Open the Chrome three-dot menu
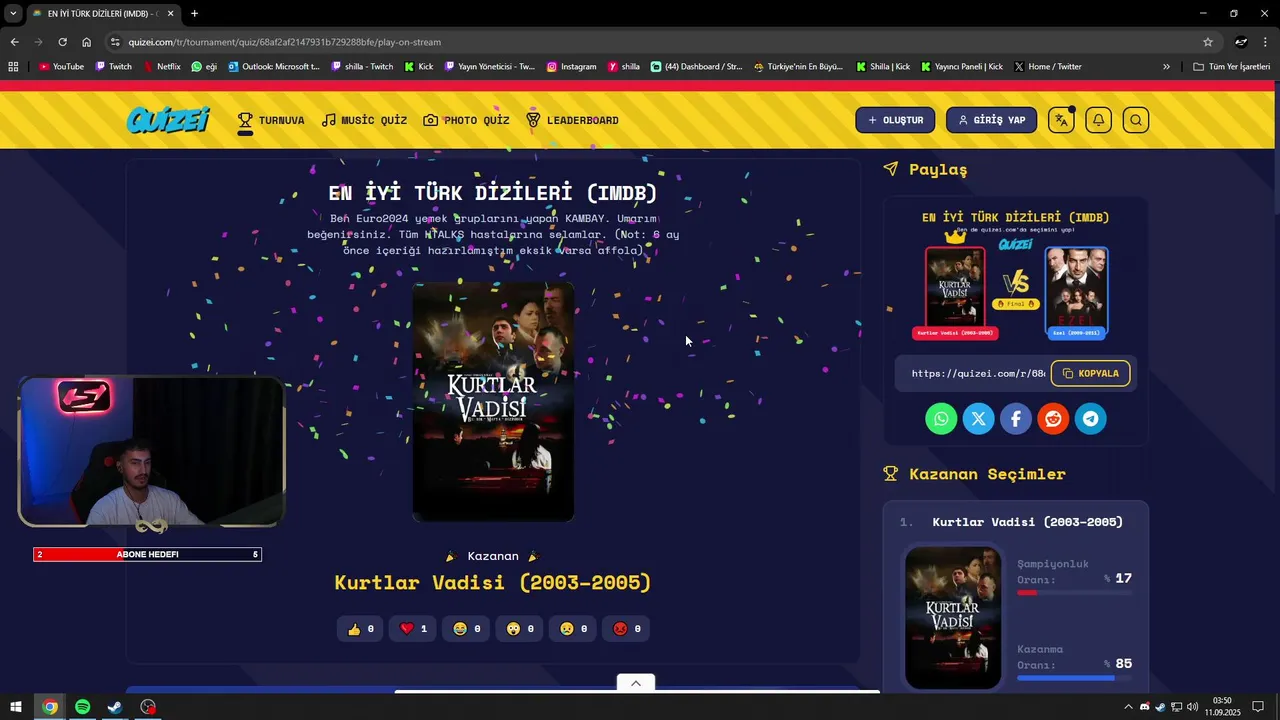 1266,42
